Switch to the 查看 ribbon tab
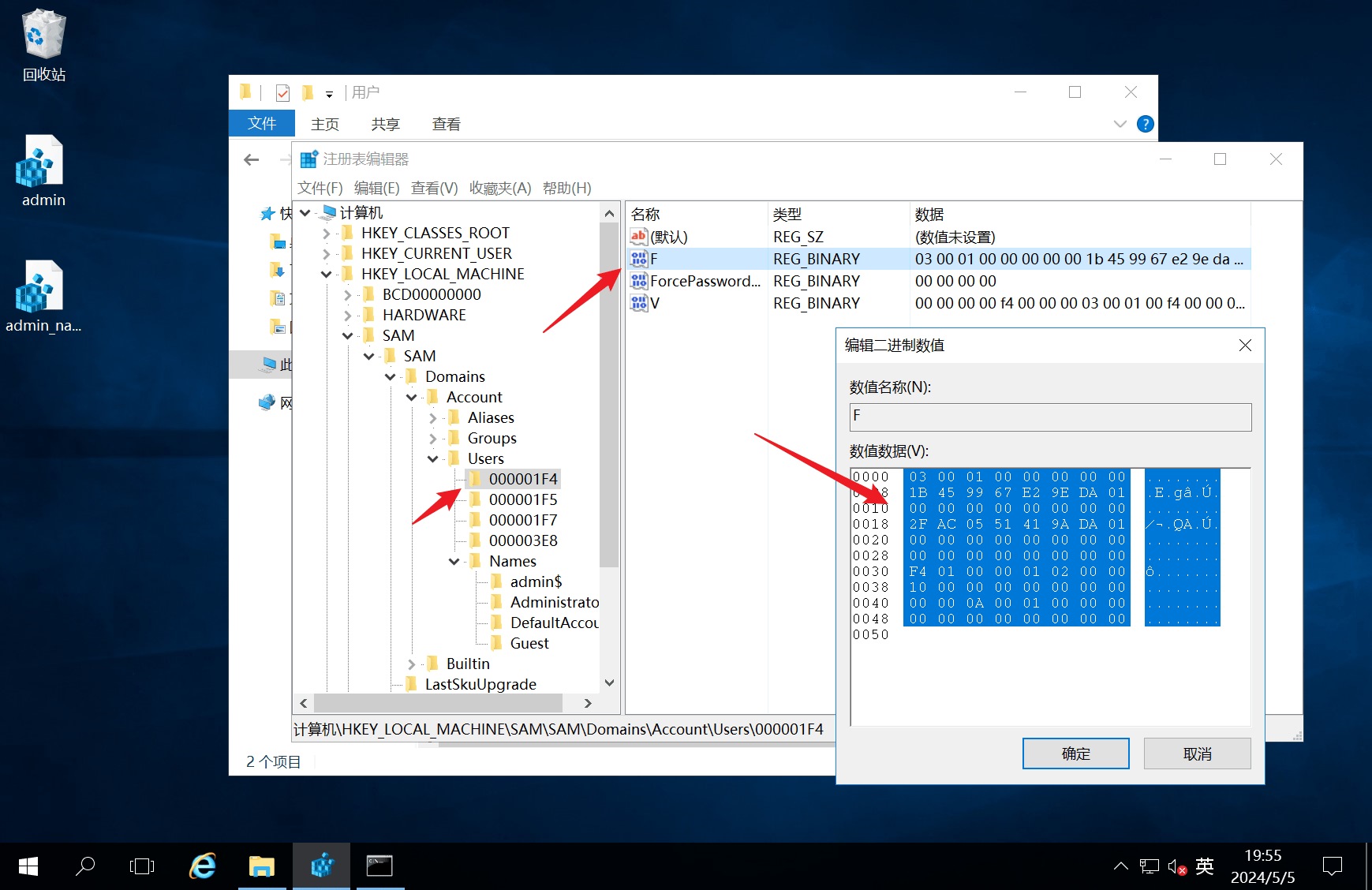Image resolution: width=1372 pixels, height=890 pixels. 446,124
